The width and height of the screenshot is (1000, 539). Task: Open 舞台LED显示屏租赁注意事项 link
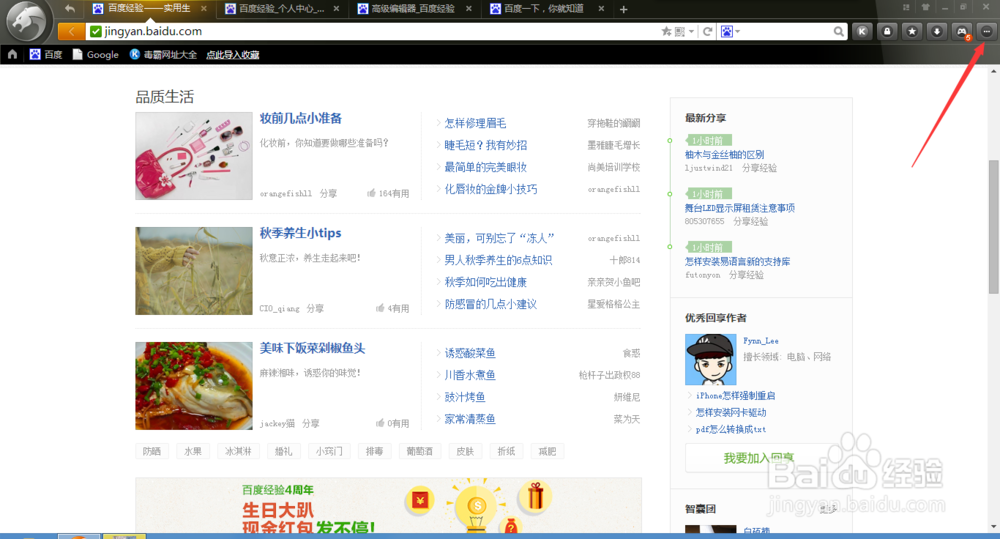pos(740,208)
